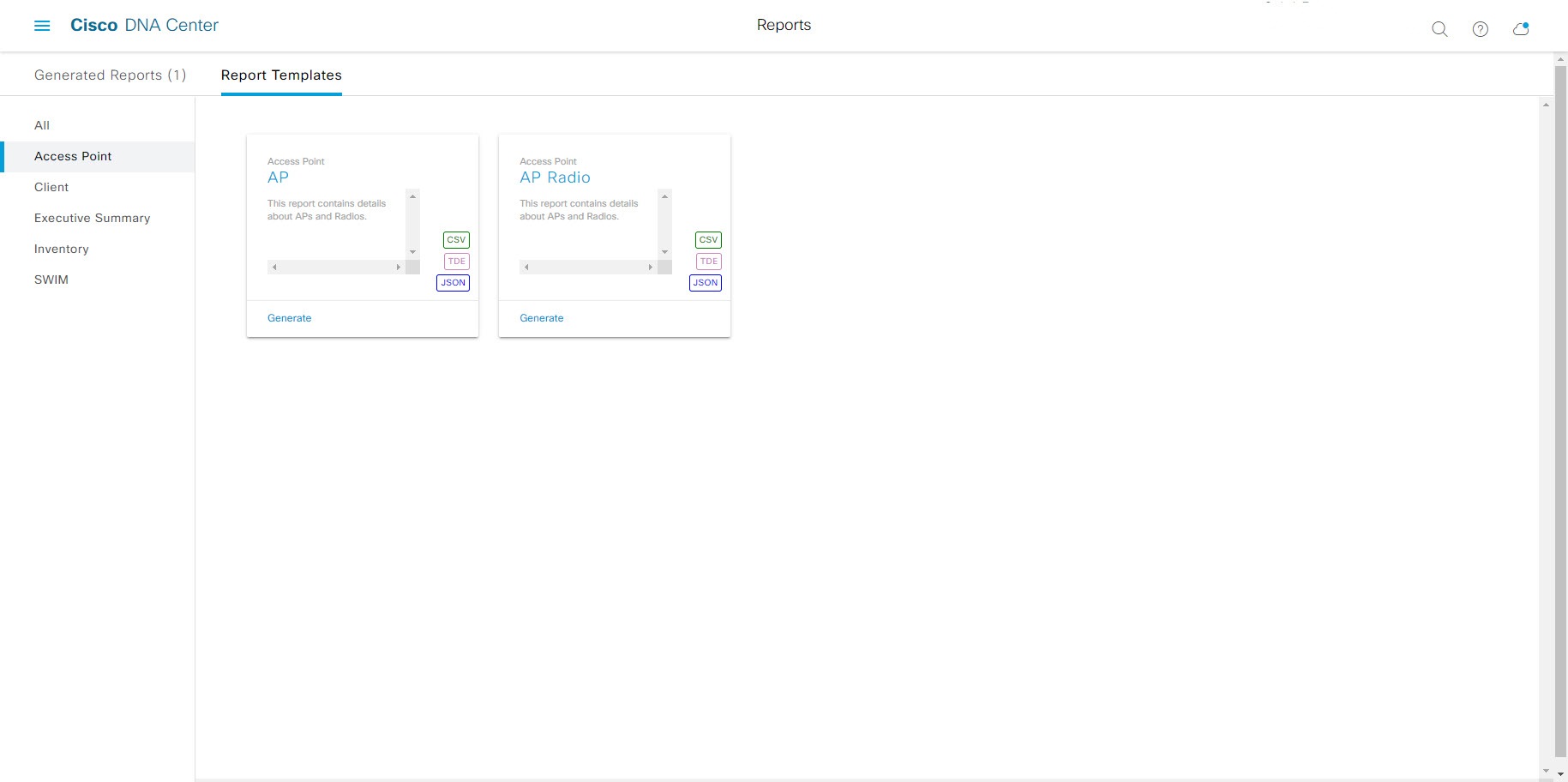
Task: Select the Inventory category
Action: tap(61, 249)
